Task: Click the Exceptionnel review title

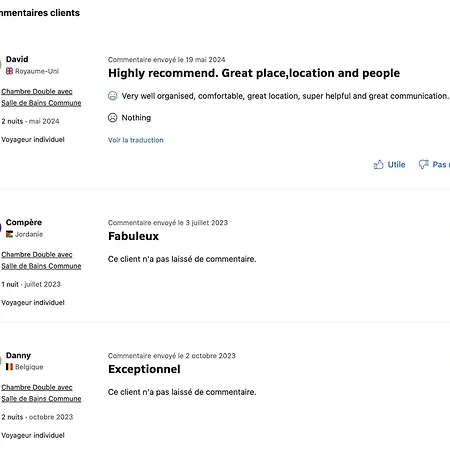Action: coord(144,369)
